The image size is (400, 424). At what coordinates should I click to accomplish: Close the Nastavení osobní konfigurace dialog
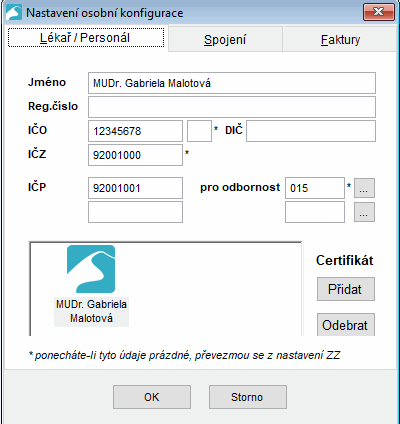click(379, 12)
